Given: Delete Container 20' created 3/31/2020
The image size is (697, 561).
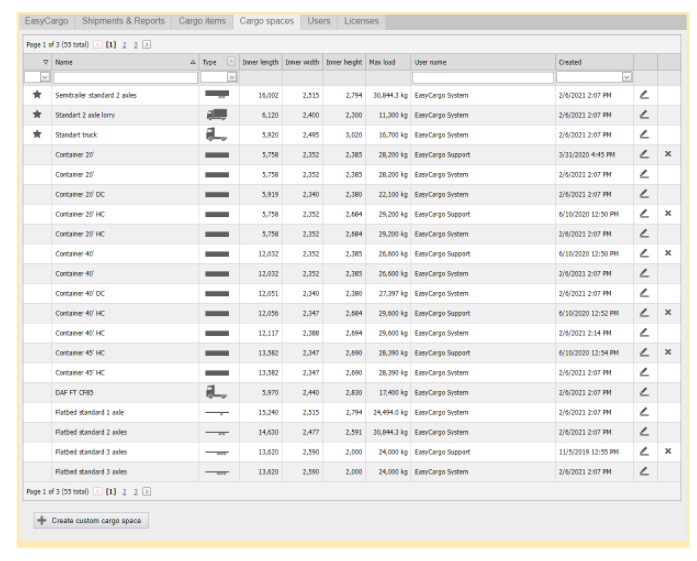Looking at the screenshot, I should [x=668, y=154].
